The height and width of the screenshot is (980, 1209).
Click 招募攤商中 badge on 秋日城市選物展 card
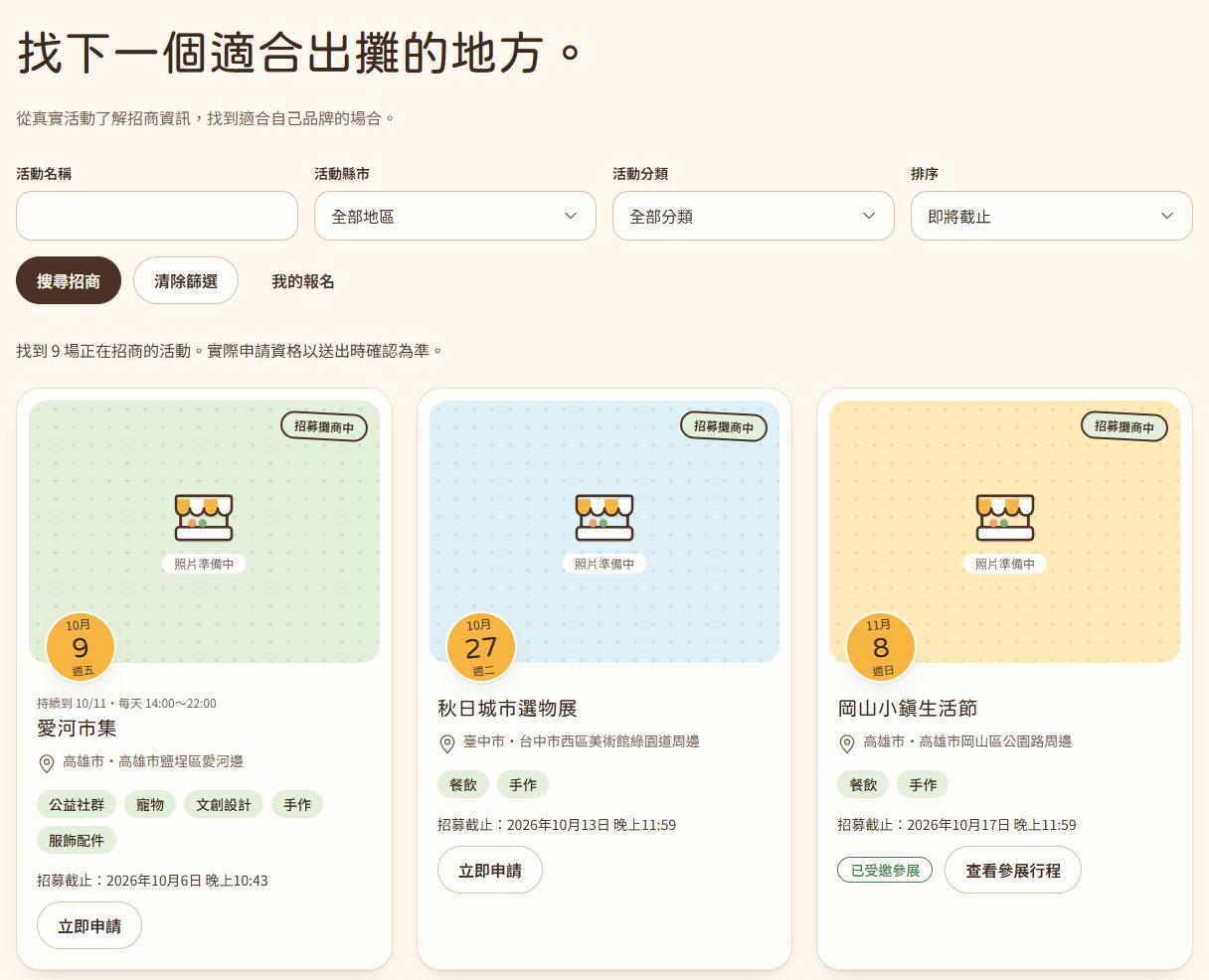point(724,427)
